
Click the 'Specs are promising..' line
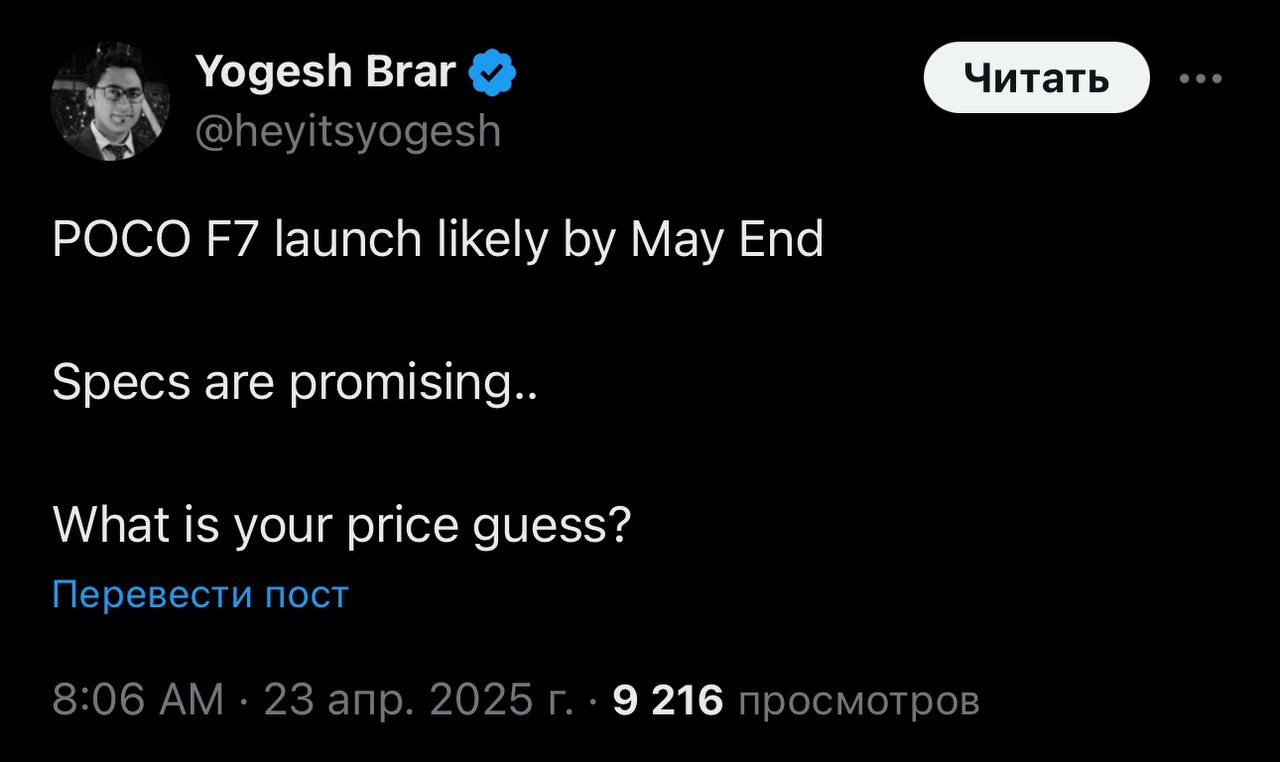[295, 384]
